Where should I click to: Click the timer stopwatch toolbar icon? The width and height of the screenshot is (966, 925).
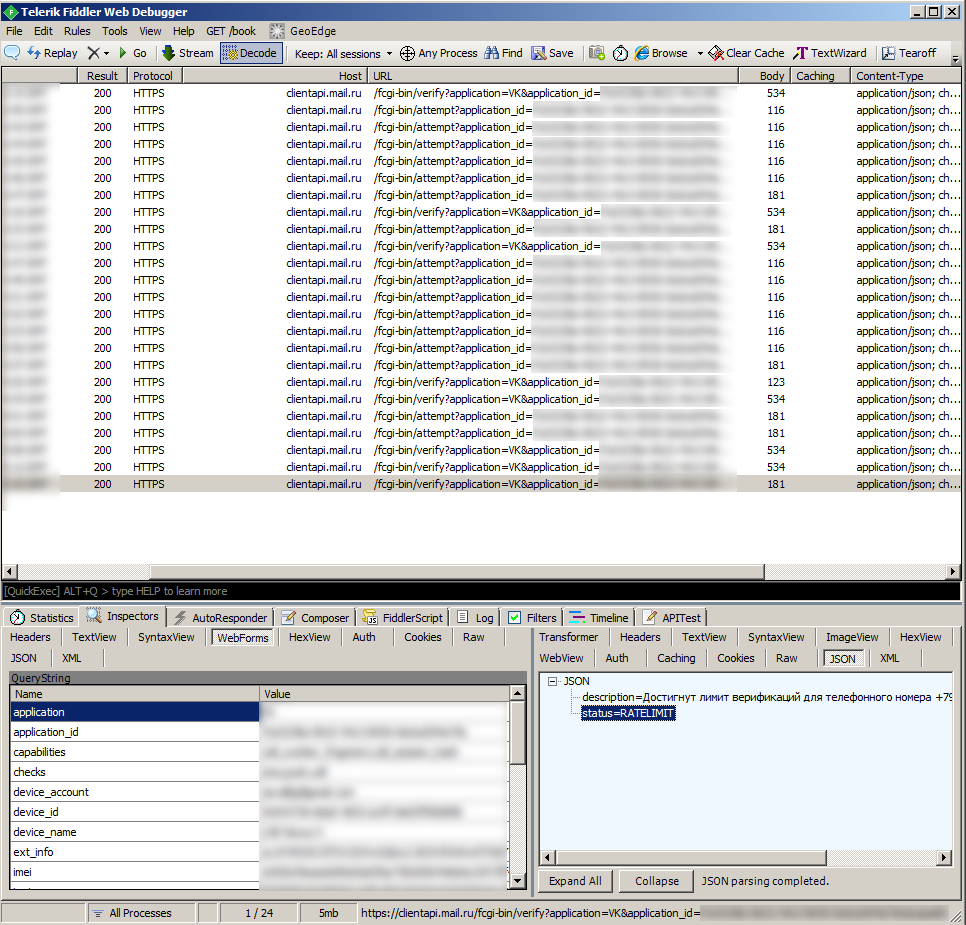[620, 53]
